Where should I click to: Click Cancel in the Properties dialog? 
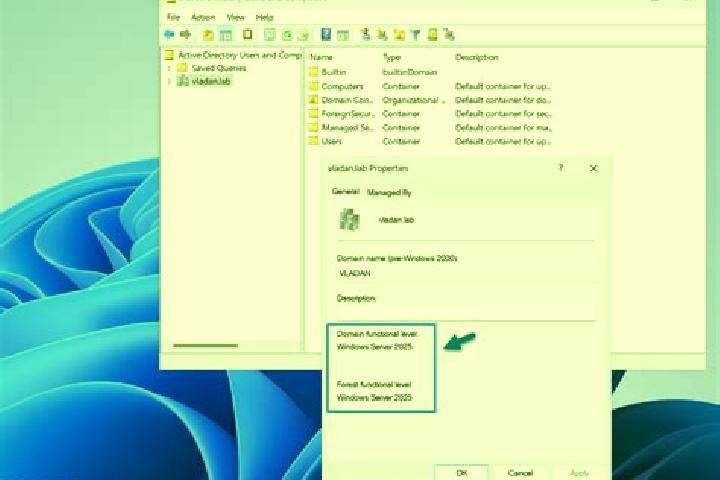pyautogui.click(x=520, y=473)
